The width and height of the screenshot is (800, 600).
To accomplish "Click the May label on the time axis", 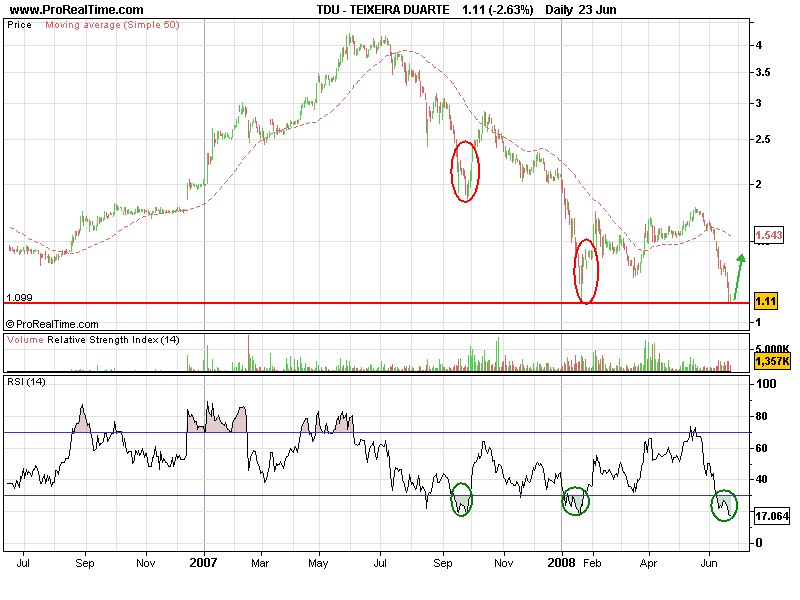I will click(x=318, y=564).
